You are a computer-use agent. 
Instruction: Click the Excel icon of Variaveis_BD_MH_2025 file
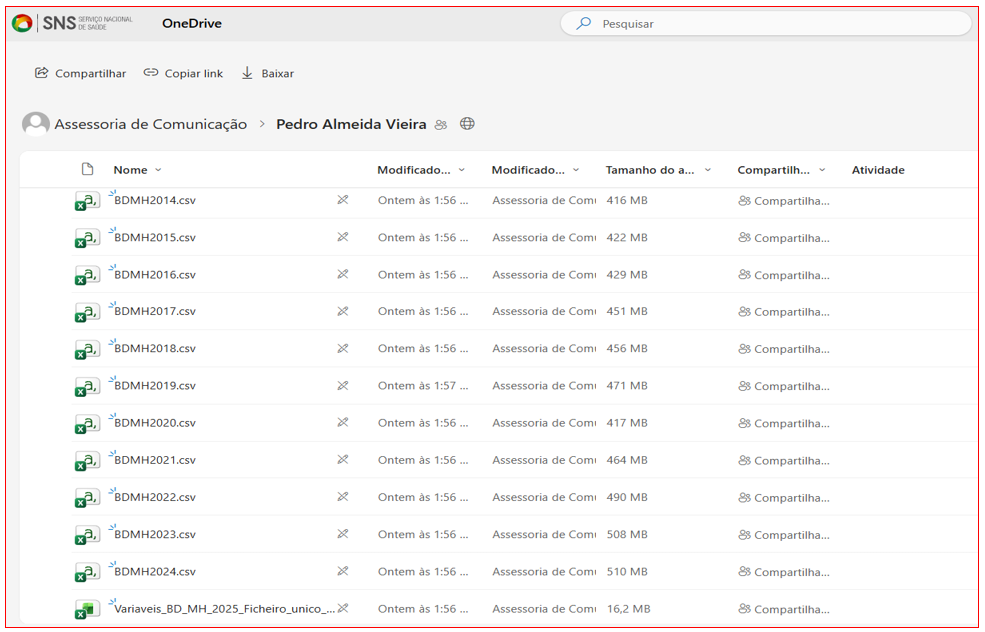pyautogui.click(x=87, y=609)
